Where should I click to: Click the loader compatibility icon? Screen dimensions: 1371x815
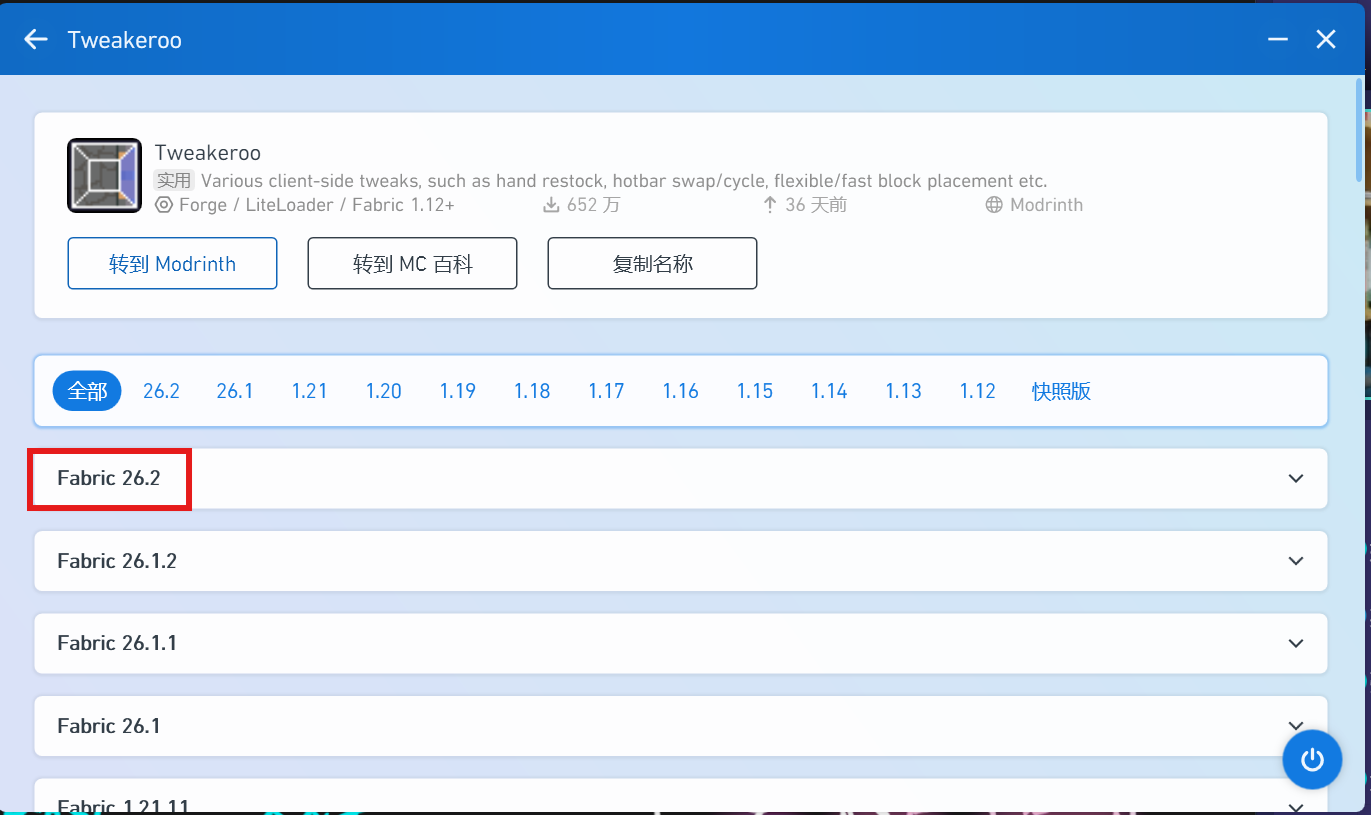click(164, 205)
